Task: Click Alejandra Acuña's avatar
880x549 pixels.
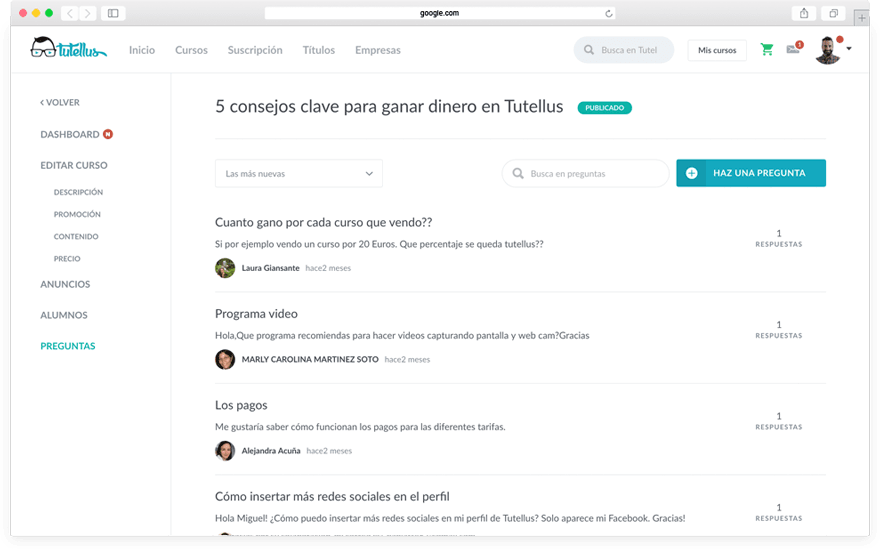Action: tap(225, 451)
